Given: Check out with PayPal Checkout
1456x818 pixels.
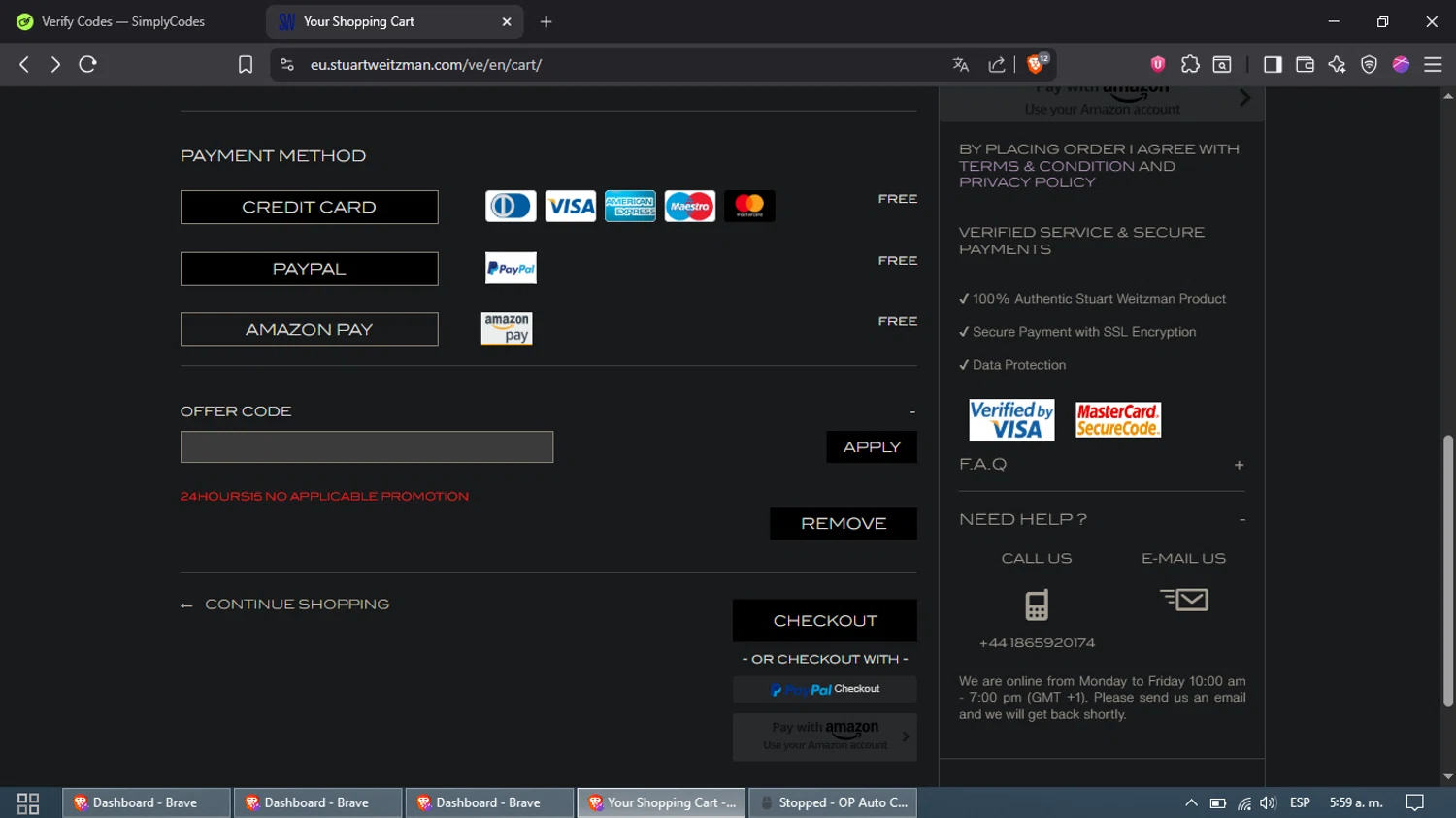Looking at the screenshot, I should tap(825, 689).
